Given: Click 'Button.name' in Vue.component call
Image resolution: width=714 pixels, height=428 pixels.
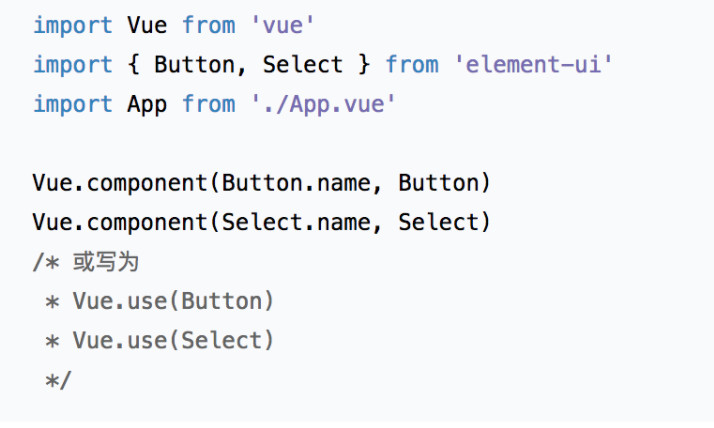Looking at the screenshot, I should coord(296,183).
